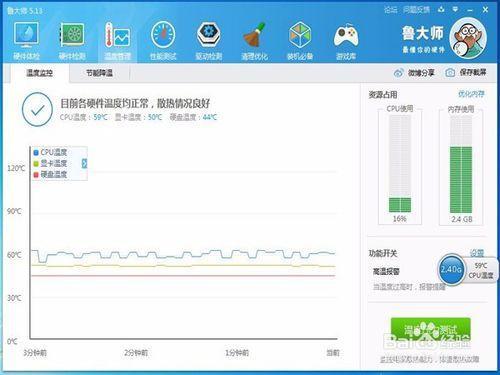Click the 显卡温度 50℃ reading
The width and height of the screenshot is (500, 375).
click(x=138, y=117)
